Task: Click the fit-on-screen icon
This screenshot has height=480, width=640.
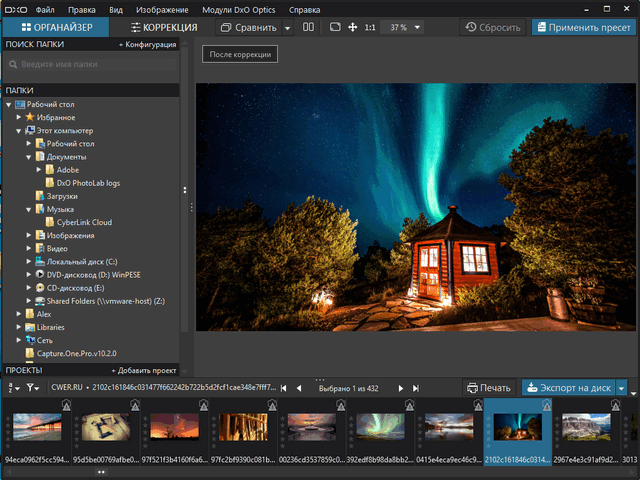Action: tap(334, 27)
